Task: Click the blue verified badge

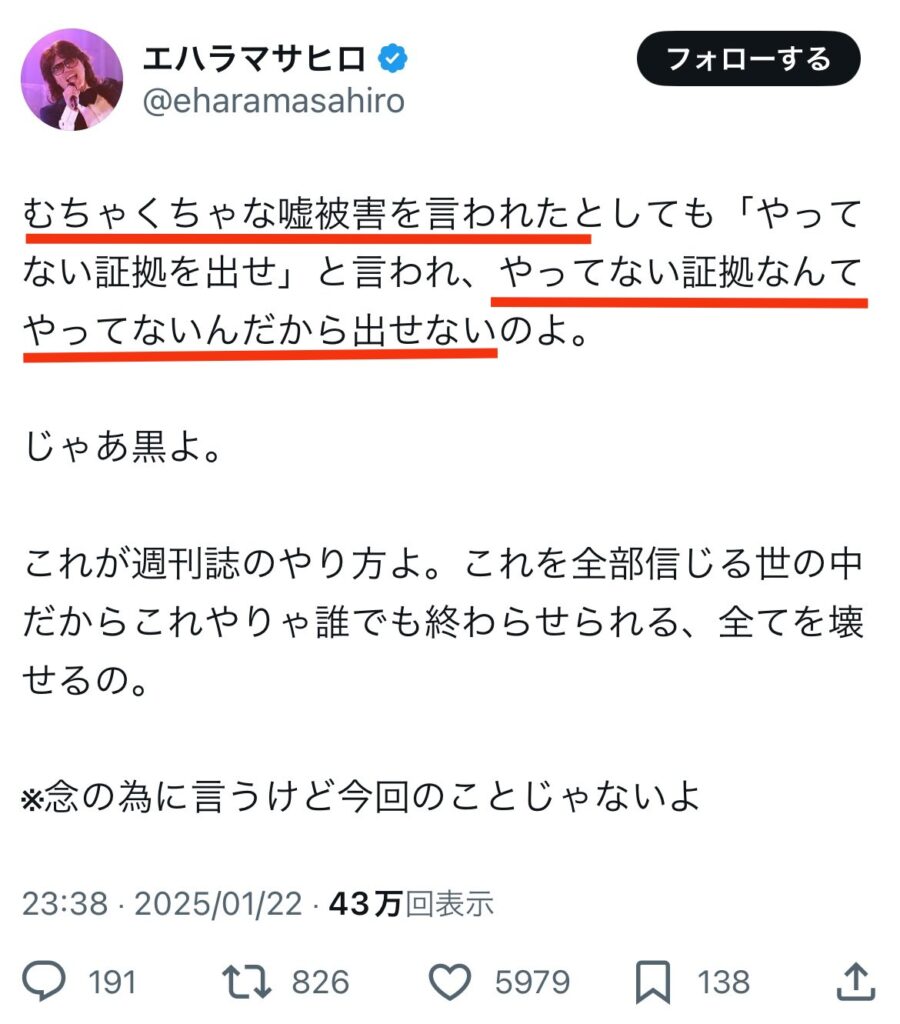Action: pyautogui.click(x=393, y=59)
